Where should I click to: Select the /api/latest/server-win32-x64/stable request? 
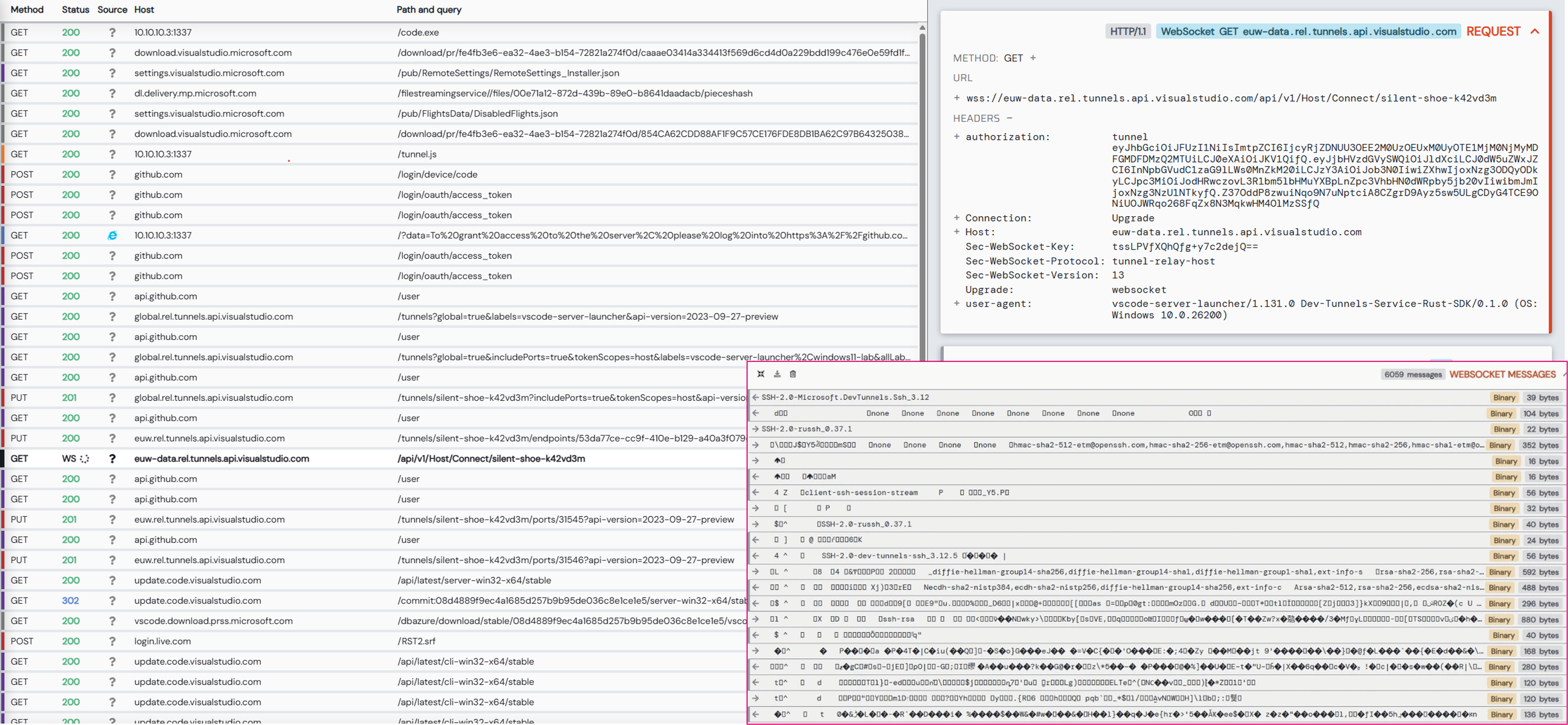point(374,581)
